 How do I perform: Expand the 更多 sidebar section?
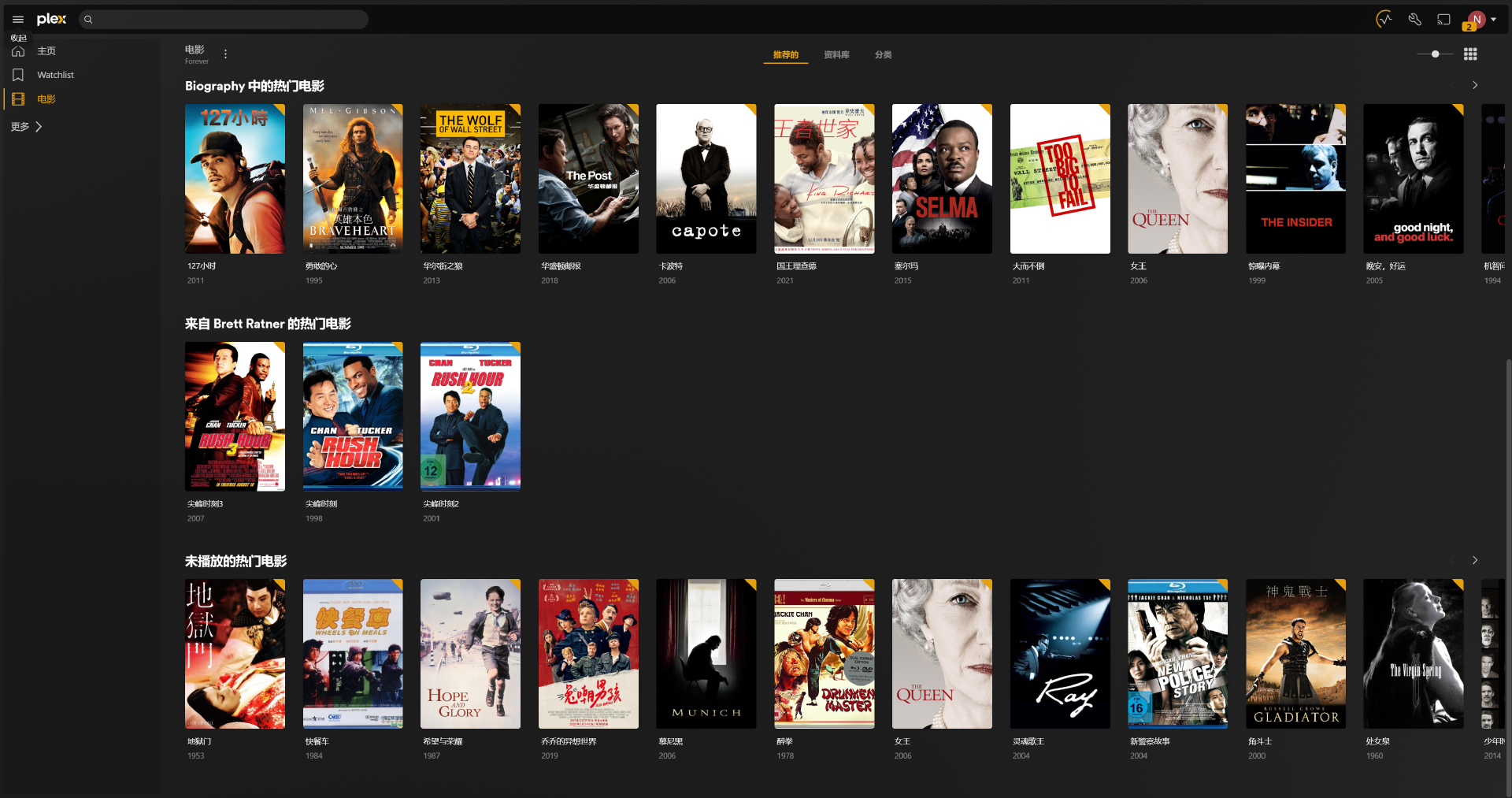[x=27, y=127]
